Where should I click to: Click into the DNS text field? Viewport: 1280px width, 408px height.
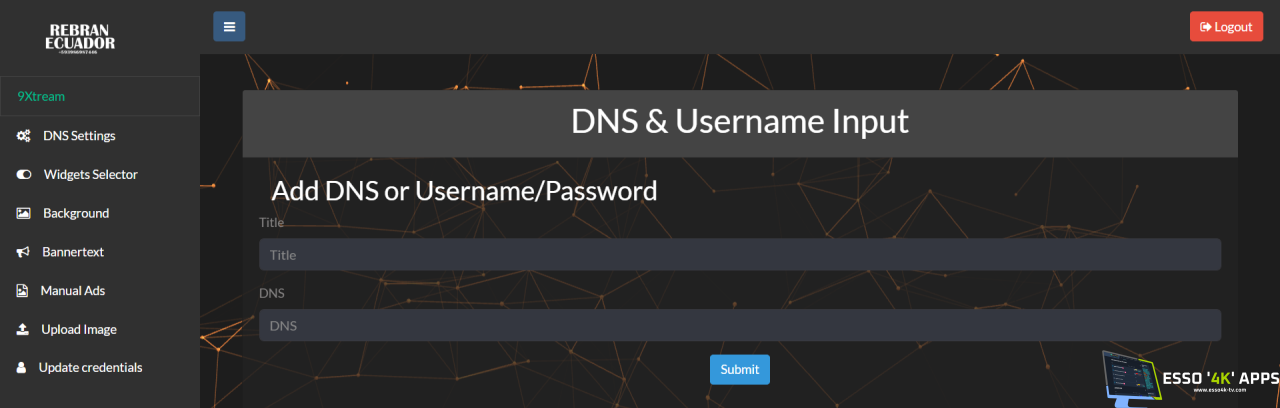[x=739, y=326]
